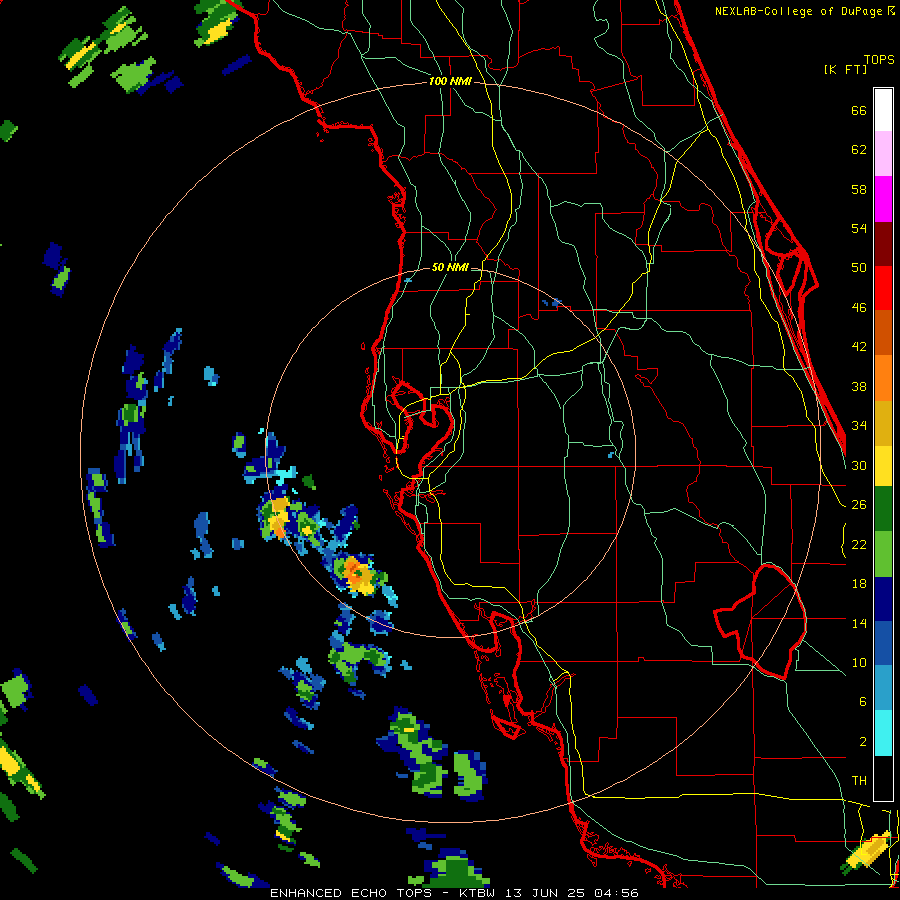
Task: Click the legend value "10"
Action: [859, 662]
